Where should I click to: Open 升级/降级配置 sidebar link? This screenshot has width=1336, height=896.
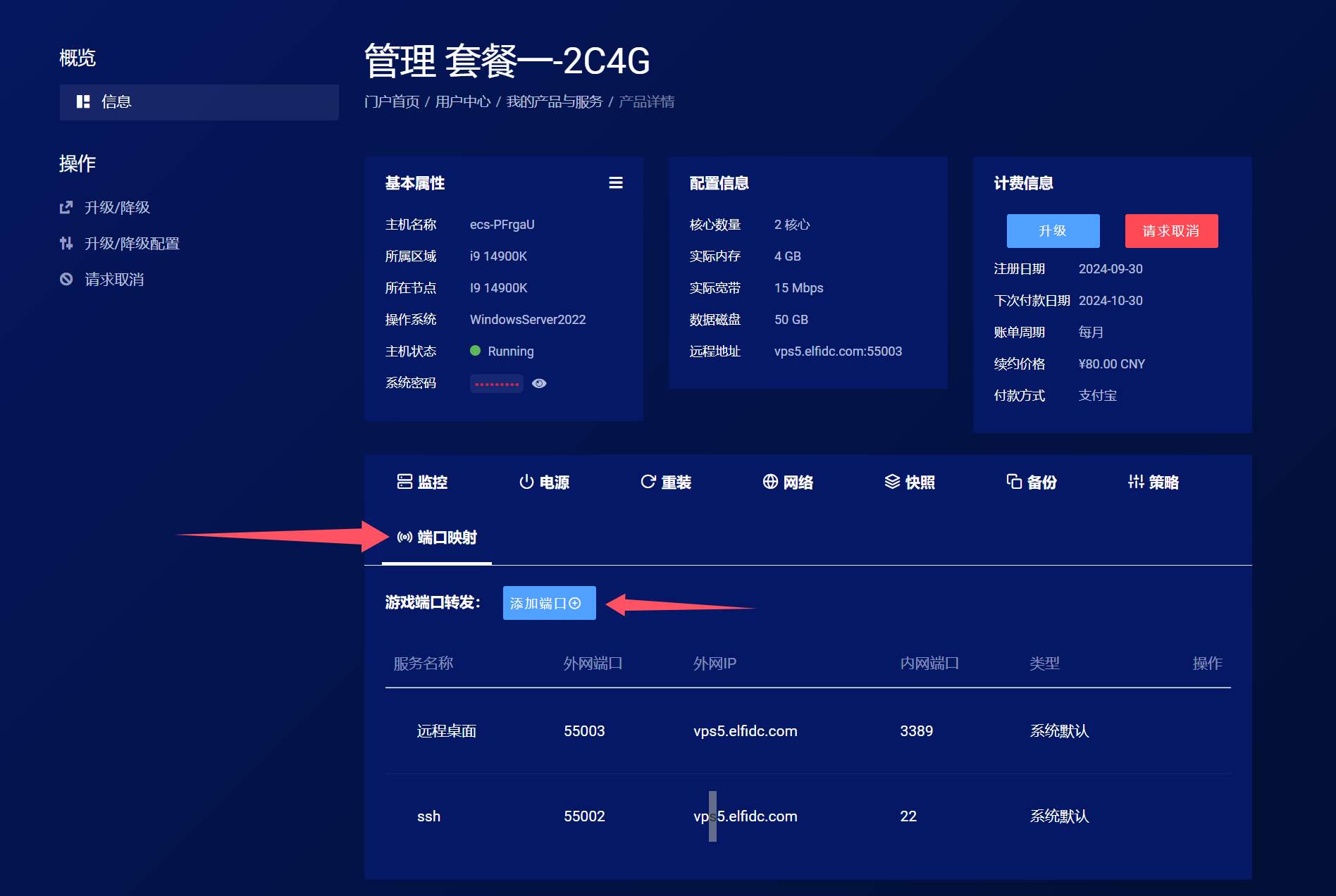120,243
